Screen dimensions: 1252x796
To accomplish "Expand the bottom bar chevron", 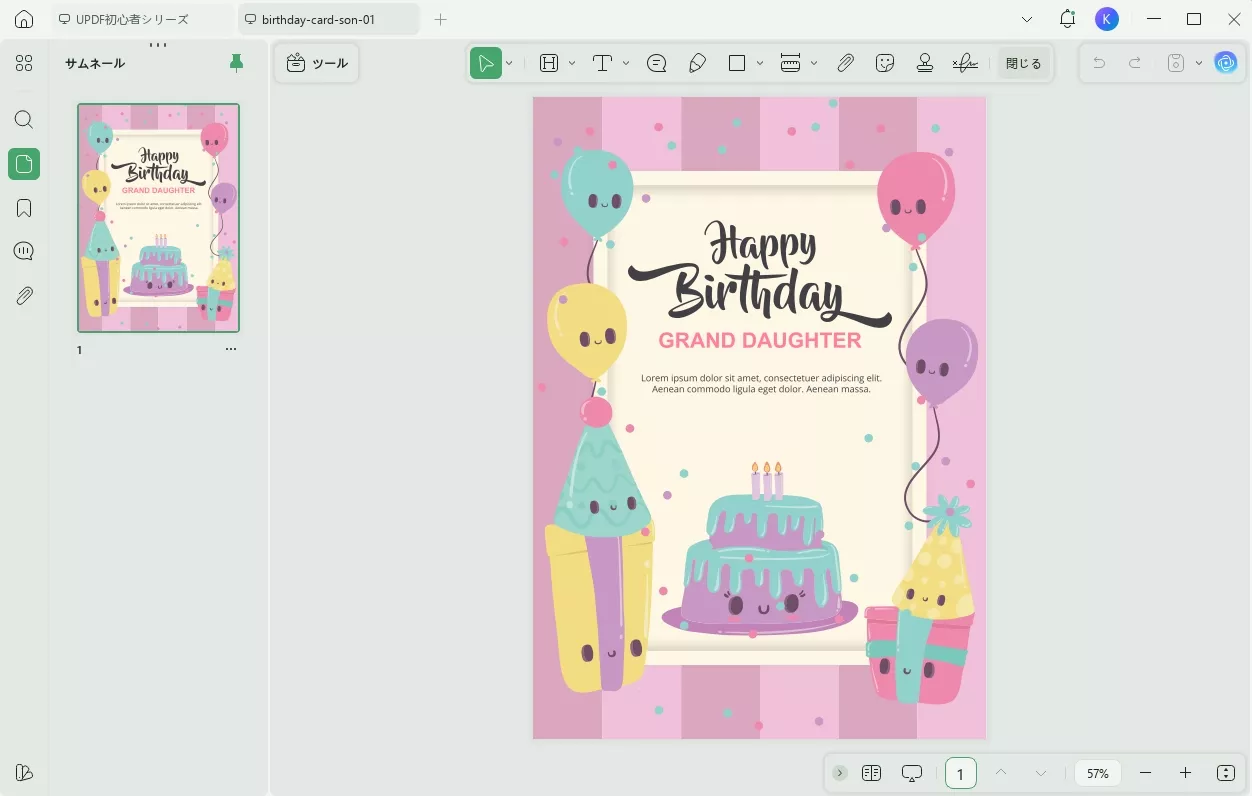I will coord(840,773).
